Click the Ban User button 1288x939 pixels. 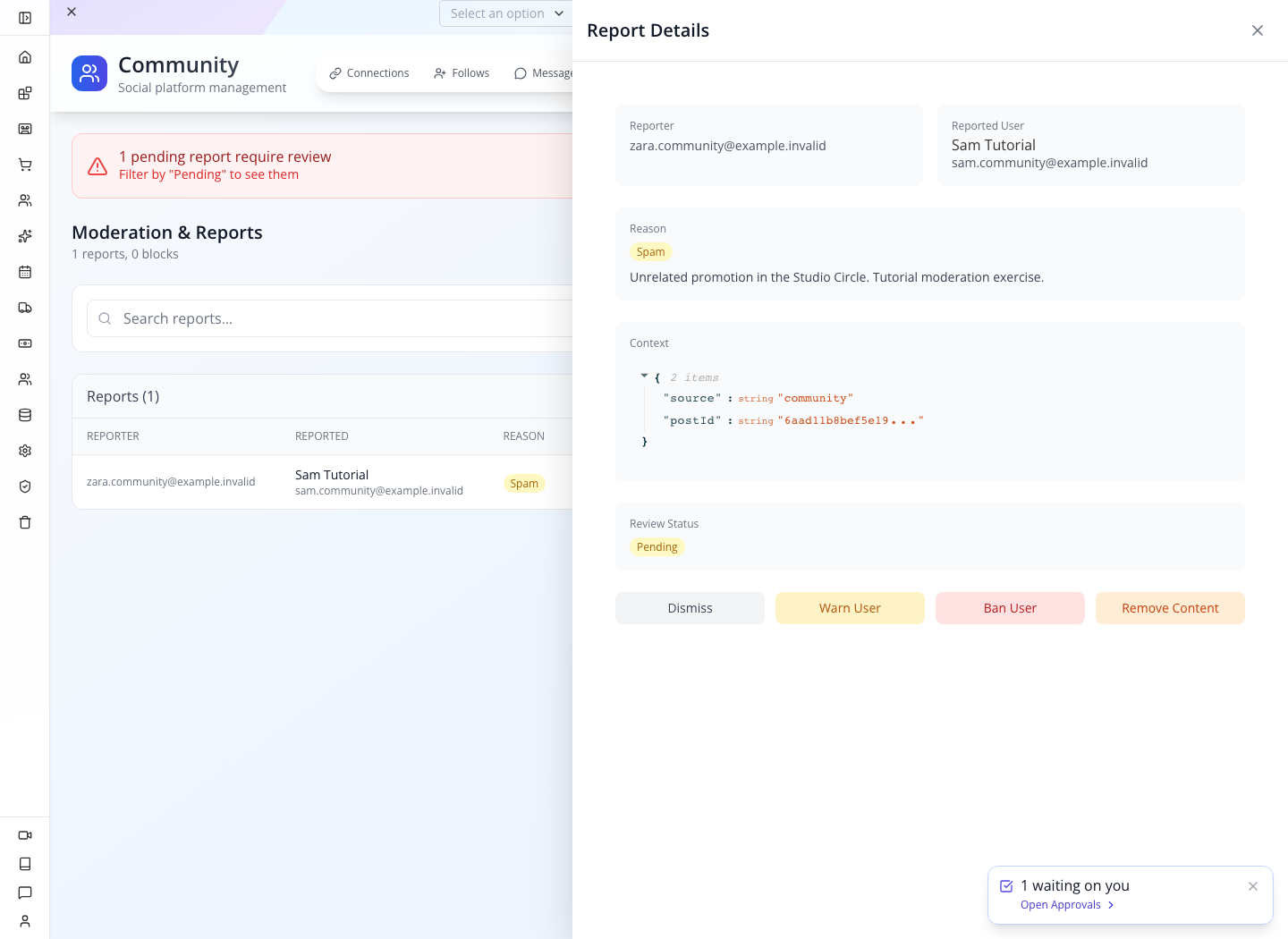pos(1010,608)
